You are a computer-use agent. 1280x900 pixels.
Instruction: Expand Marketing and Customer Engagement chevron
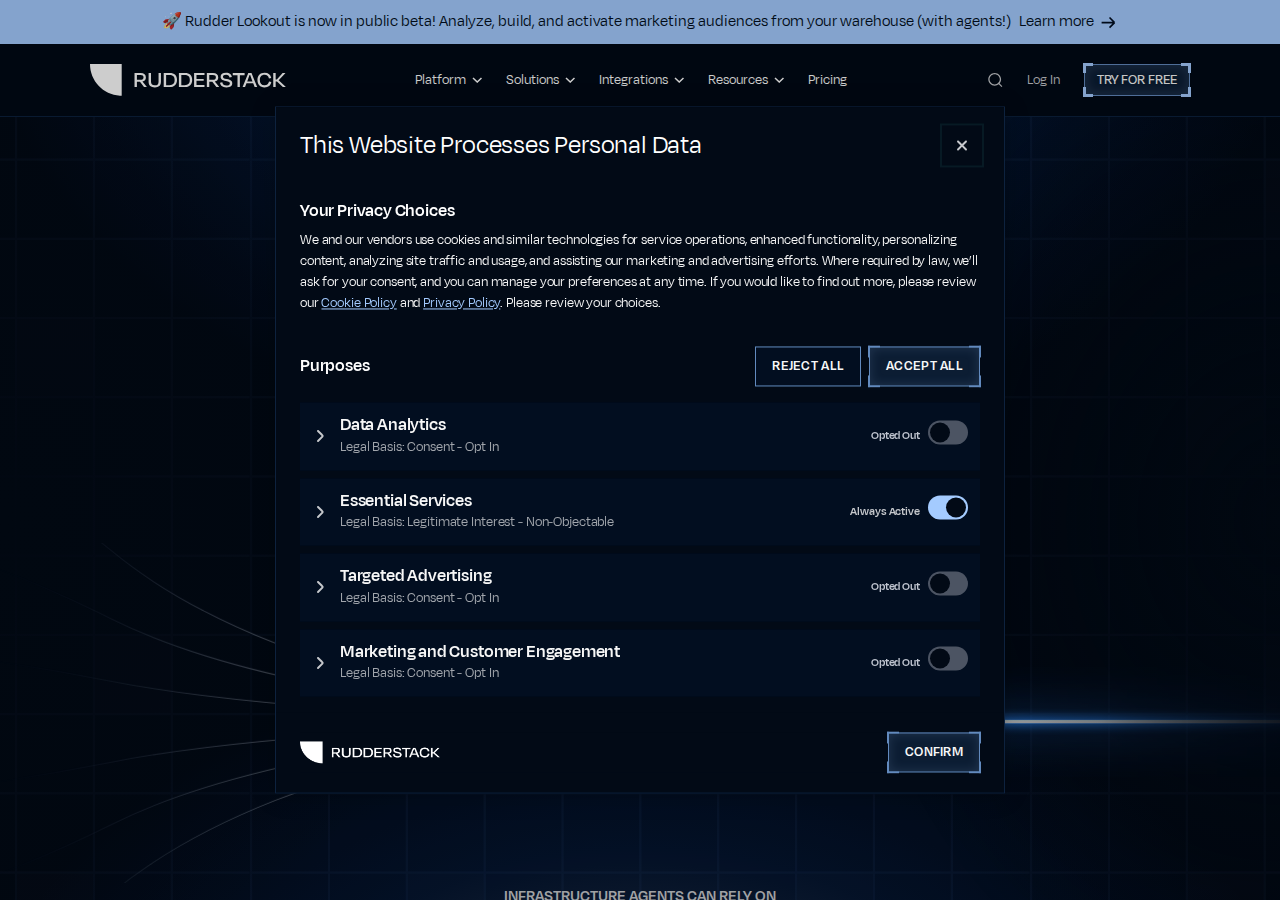(x=320, y=663)
